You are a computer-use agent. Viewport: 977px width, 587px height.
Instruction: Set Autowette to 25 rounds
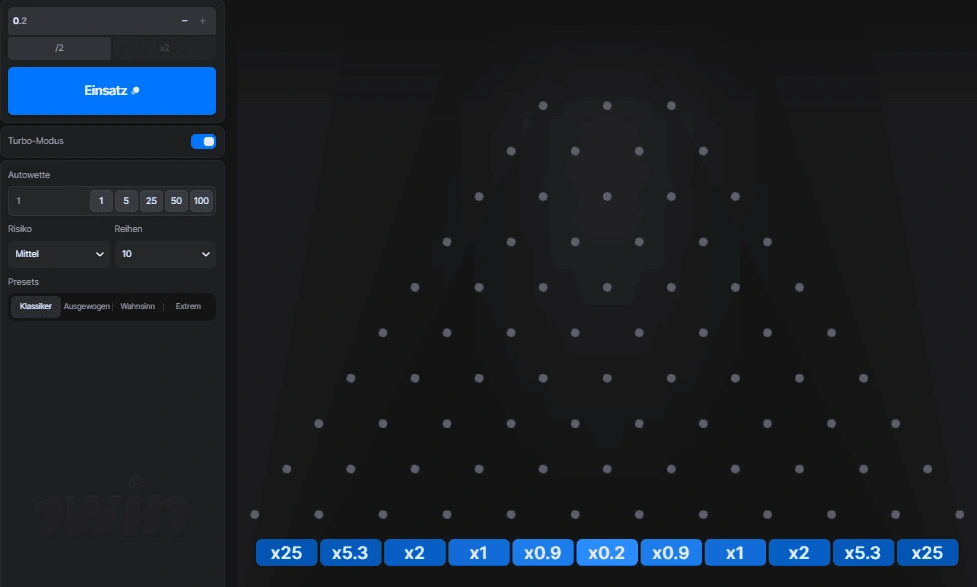tap(151, 201)
